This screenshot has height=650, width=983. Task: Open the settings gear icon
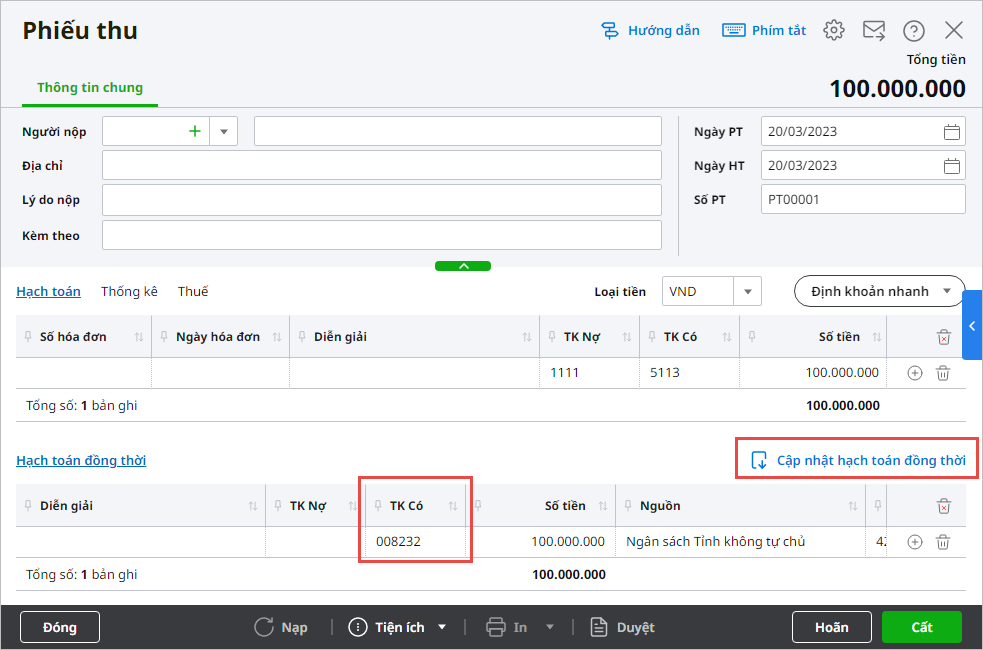tap(834, 30)
